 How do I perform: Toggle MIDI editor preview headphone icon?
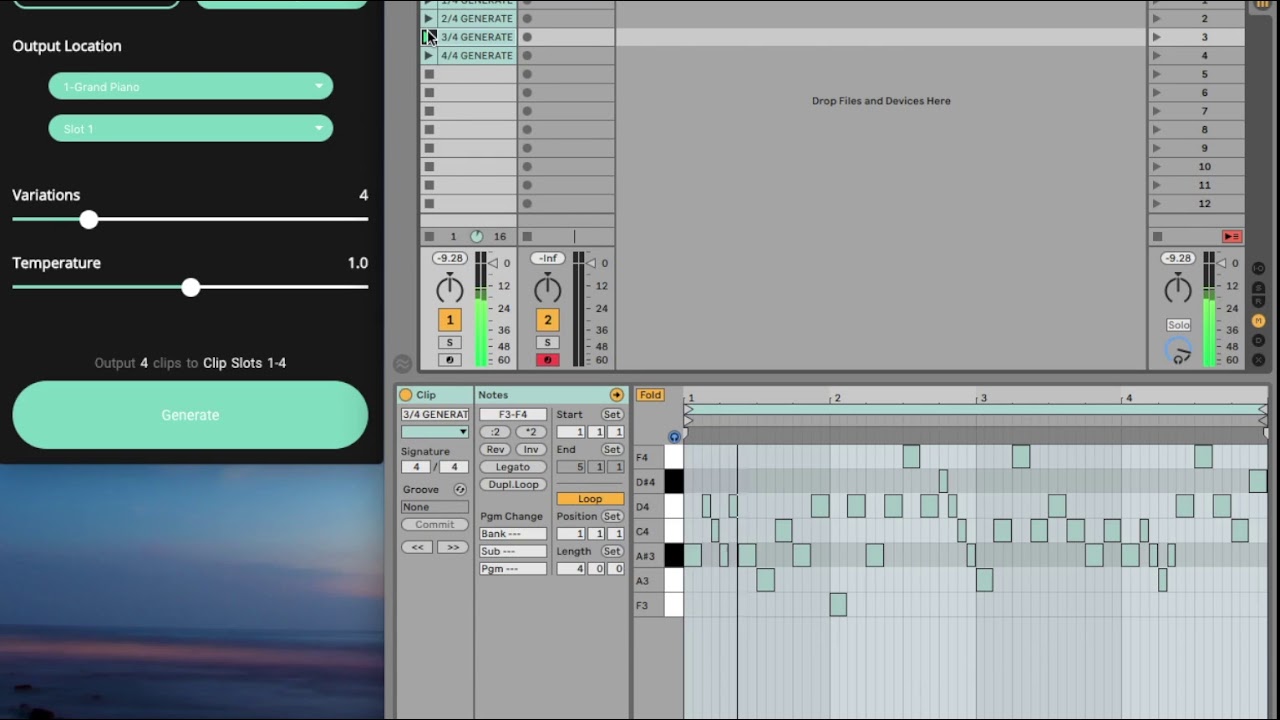[674, 436]
